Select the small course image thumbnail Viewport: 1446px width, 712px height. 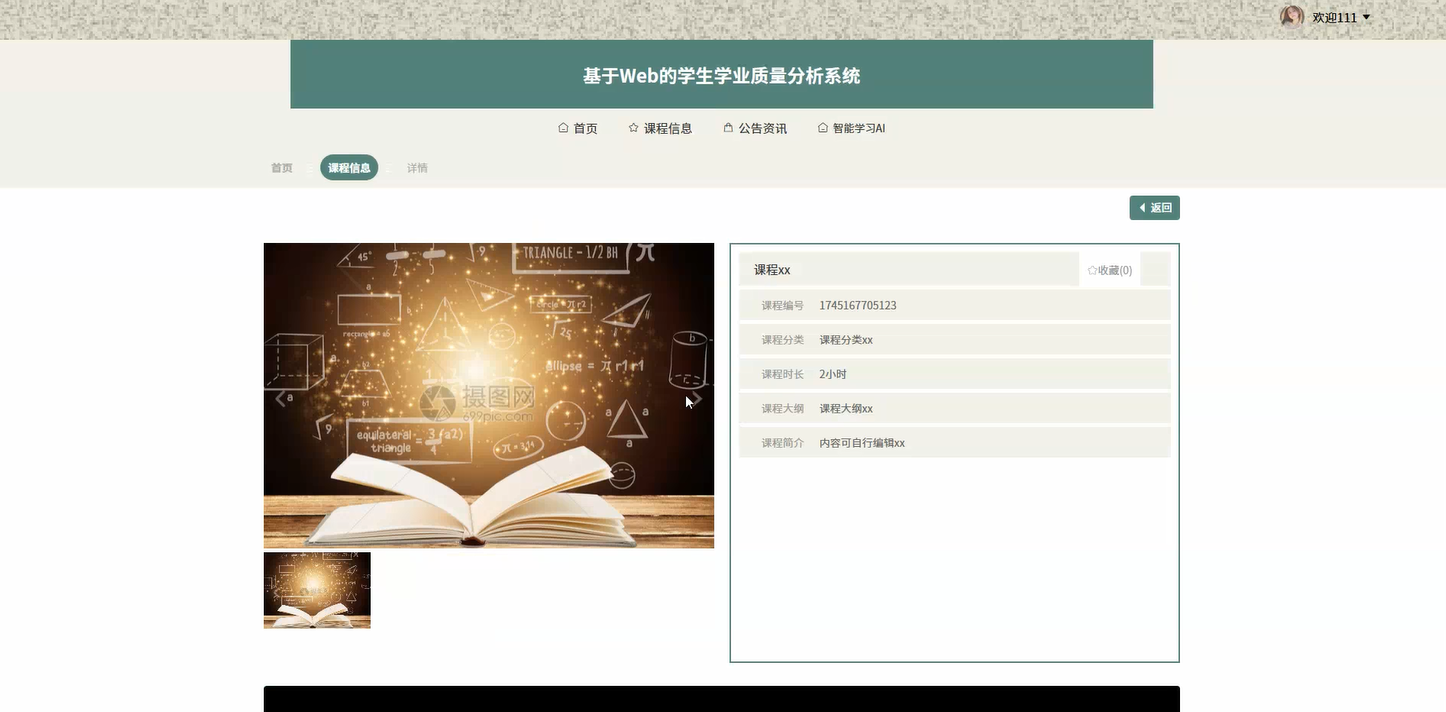(316, 589)
